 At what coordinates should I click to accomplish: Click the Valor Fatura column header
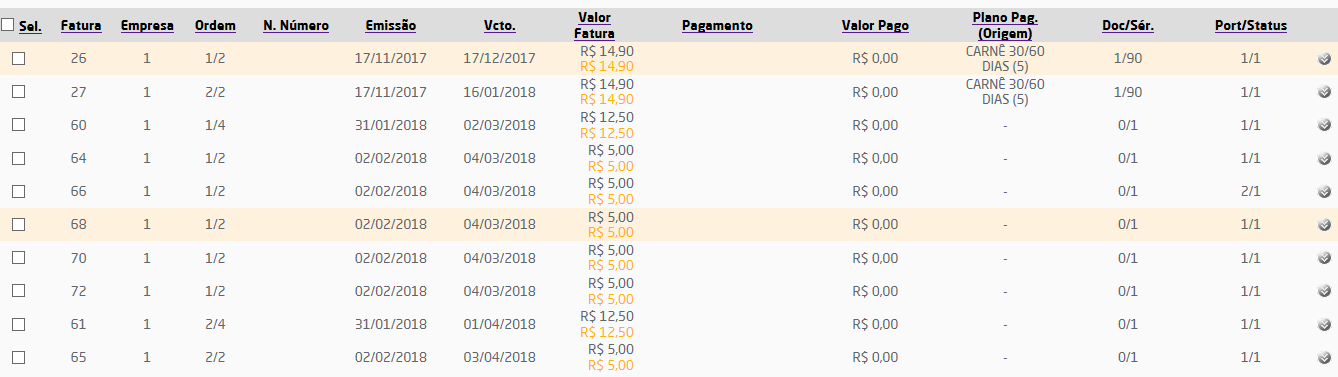tap(595, 25)
